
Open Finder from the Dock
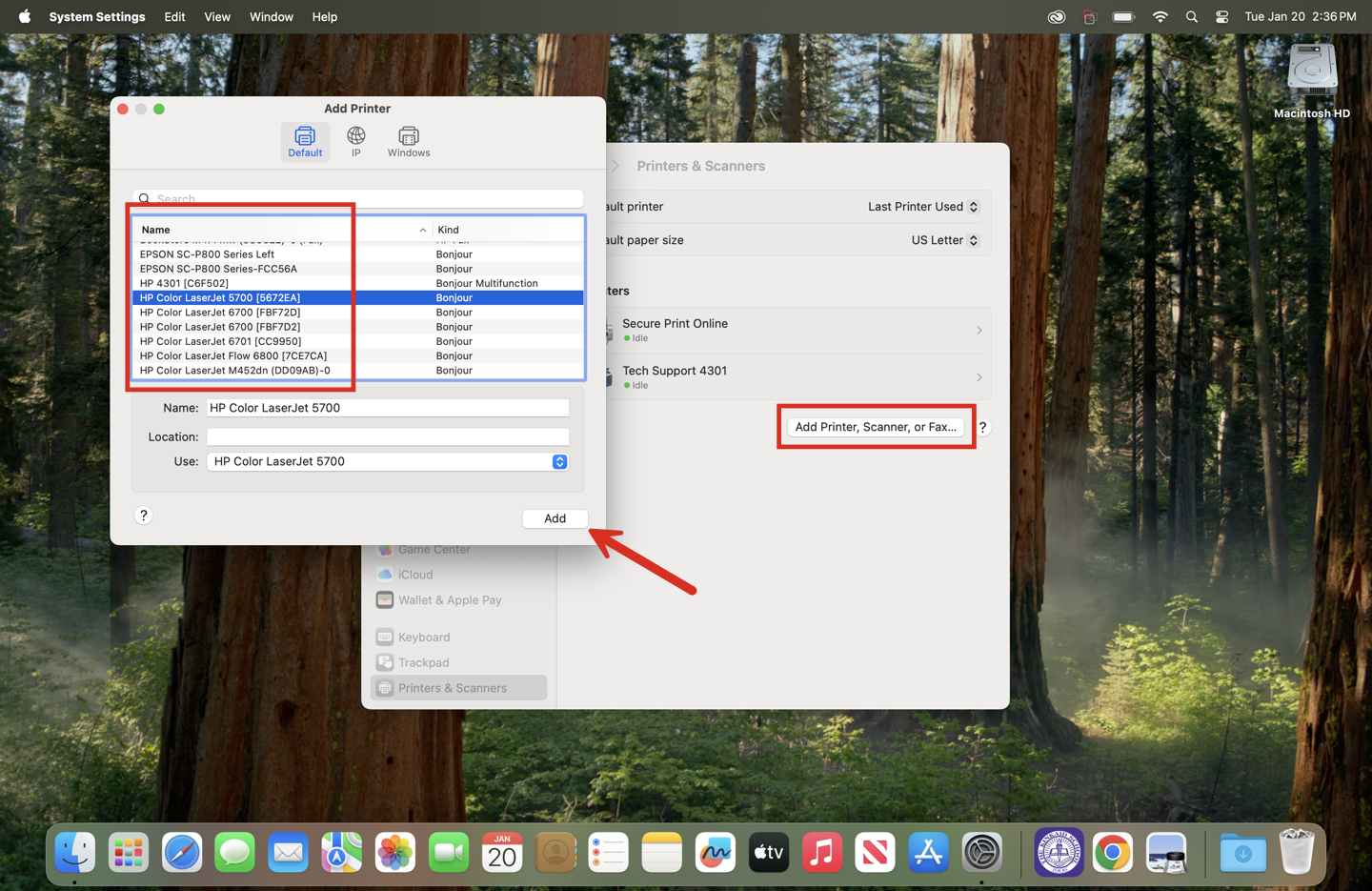pos(75,852)
